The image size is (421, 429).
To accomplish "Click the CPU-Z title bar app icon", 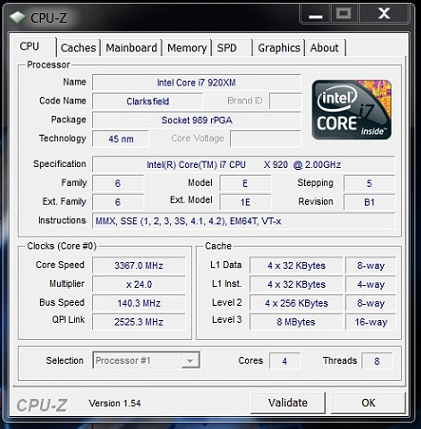I will [16, 17].
